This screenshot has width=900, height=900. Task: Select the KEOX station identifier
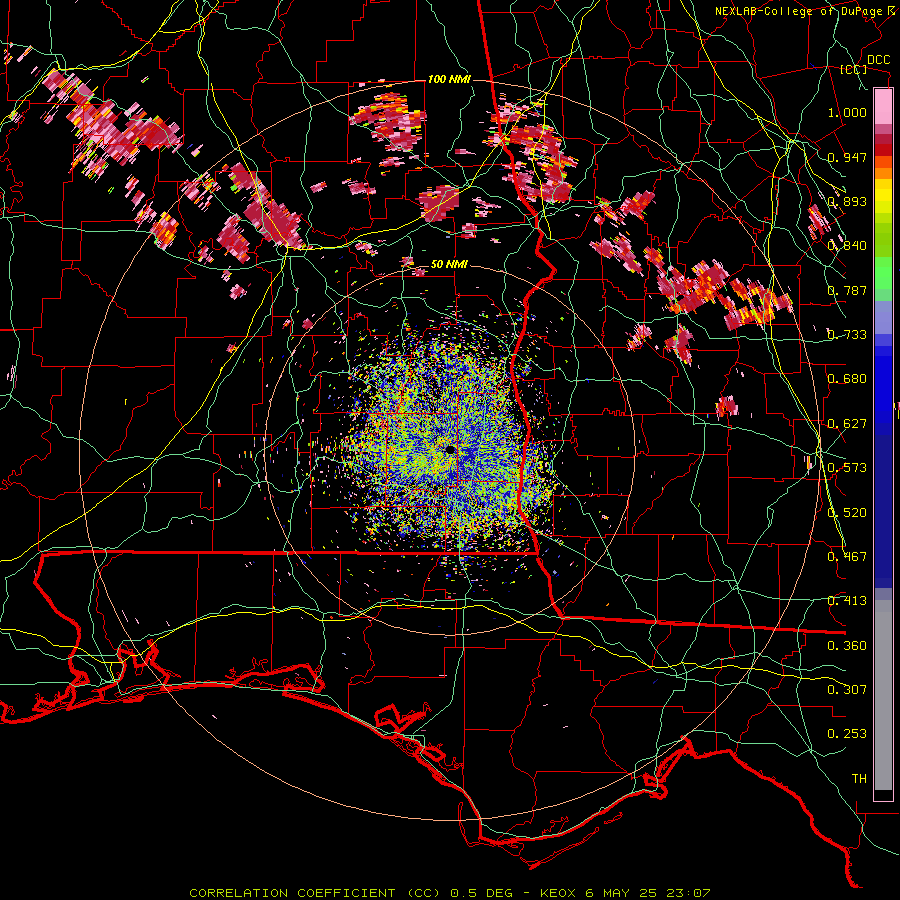(x=560, y=893)
